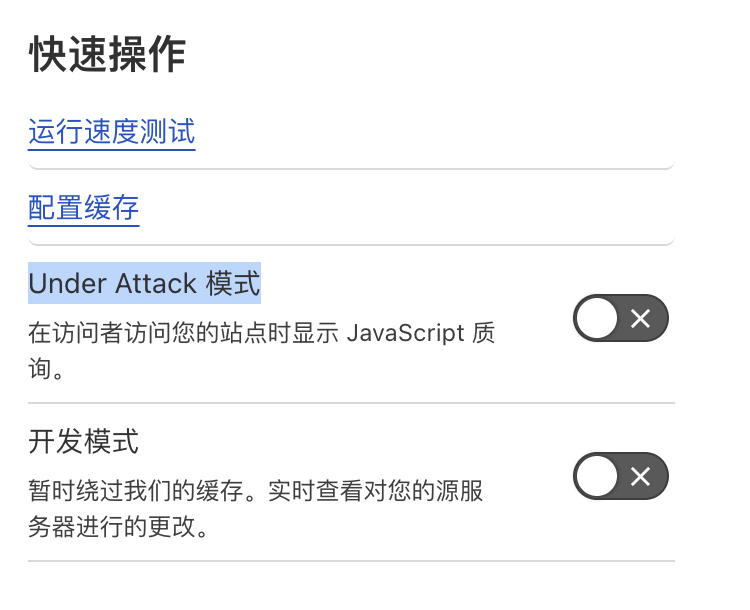Click the X icon in 开发模式 toggle

(x=640, y=477)
